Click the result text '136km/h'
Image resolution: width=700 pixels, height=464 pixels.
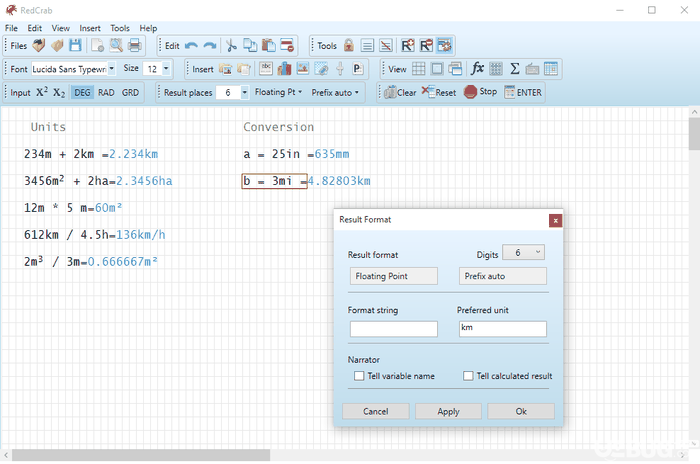(141, 234)
